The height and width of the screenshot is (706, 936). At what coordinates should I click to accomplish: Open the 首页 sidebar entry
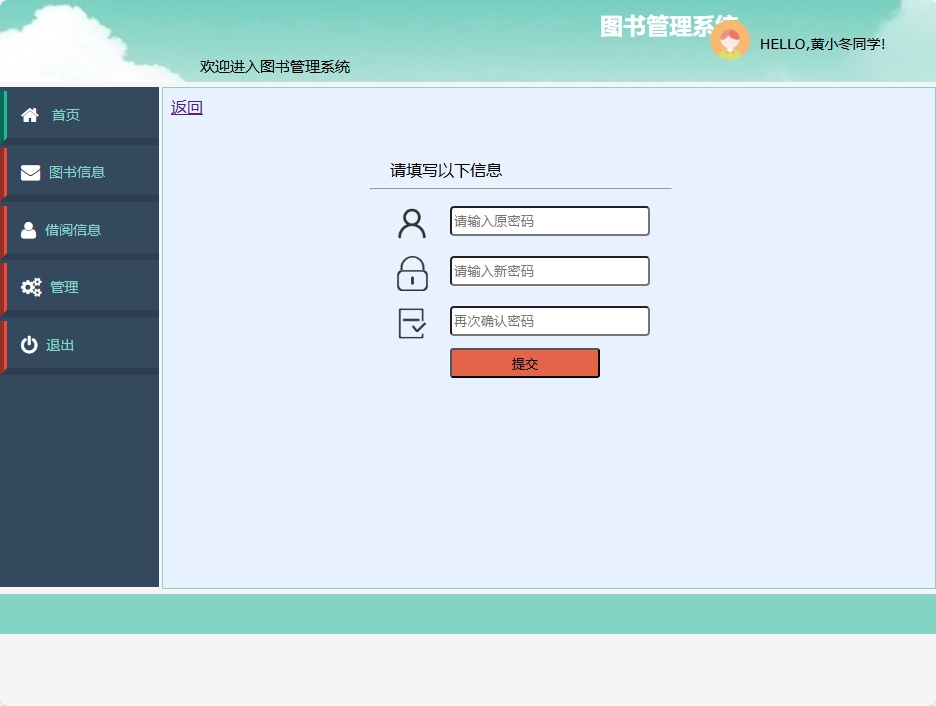[65, 114]
